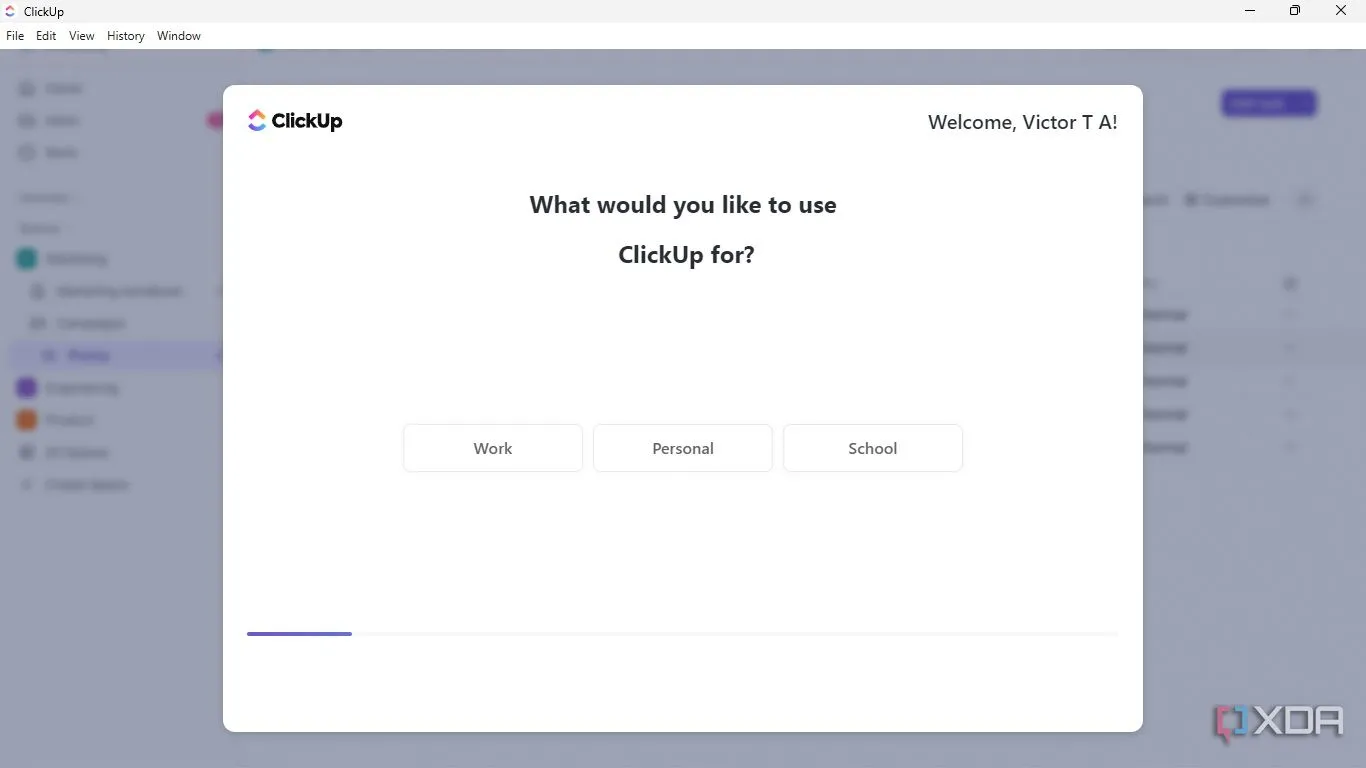
Task: Click the 'Welcome, Victor T A!' text
Action: point(1023,122)
